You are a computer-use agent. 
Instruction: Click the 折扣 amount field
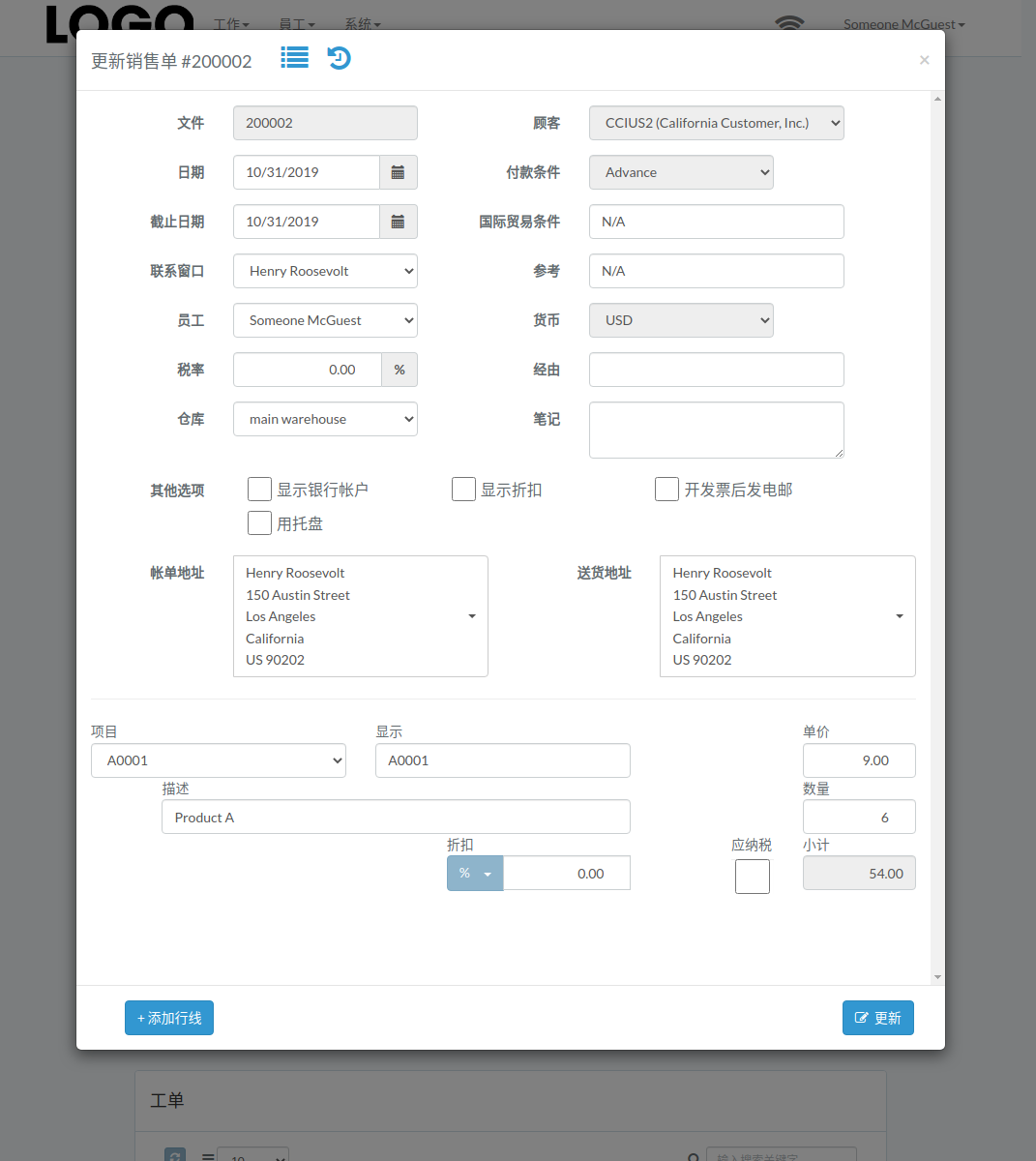(567, 874)
